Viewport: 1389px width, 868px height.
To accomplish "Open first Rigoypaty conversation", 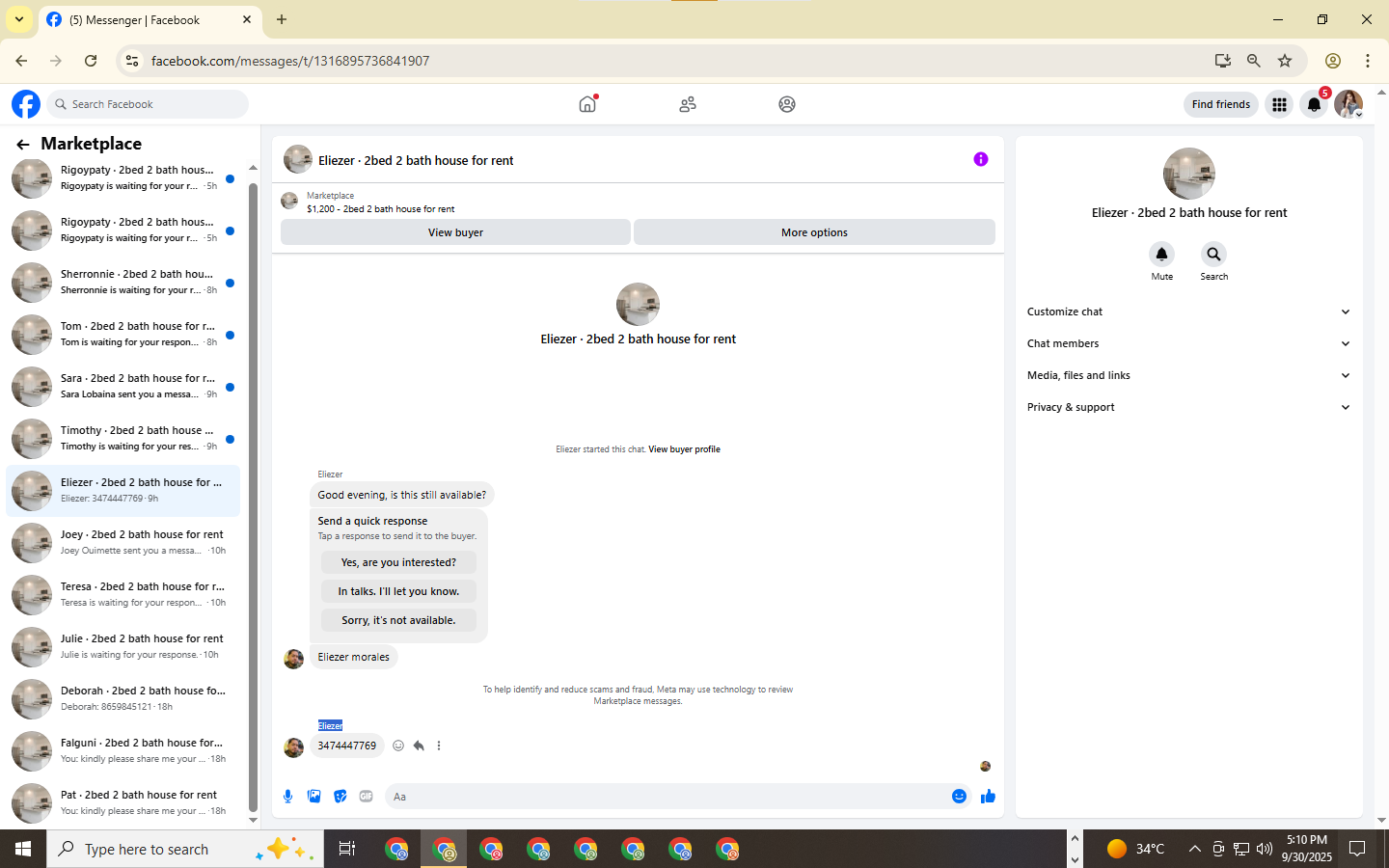I will [x=123, y=178].
